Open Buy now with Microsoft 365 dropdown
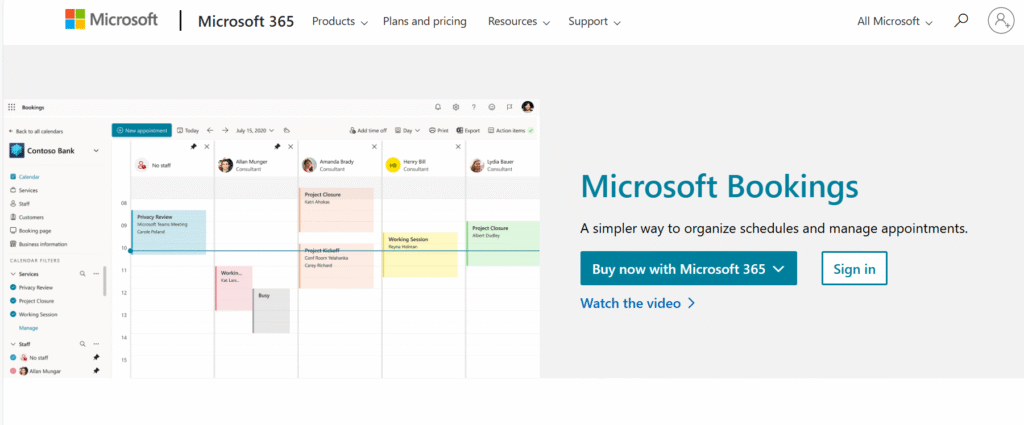This screenshot has width=1024, height=425. (x=688, y=268)
